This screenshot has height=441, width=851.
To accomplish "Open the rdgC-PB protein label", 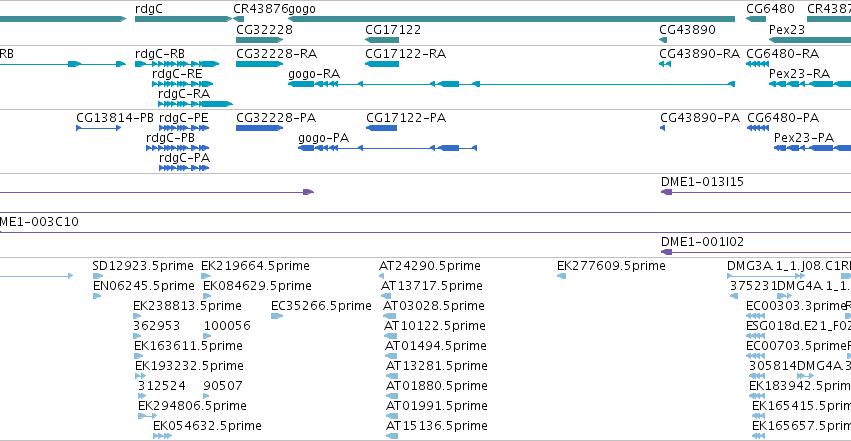I will (170, 138).
